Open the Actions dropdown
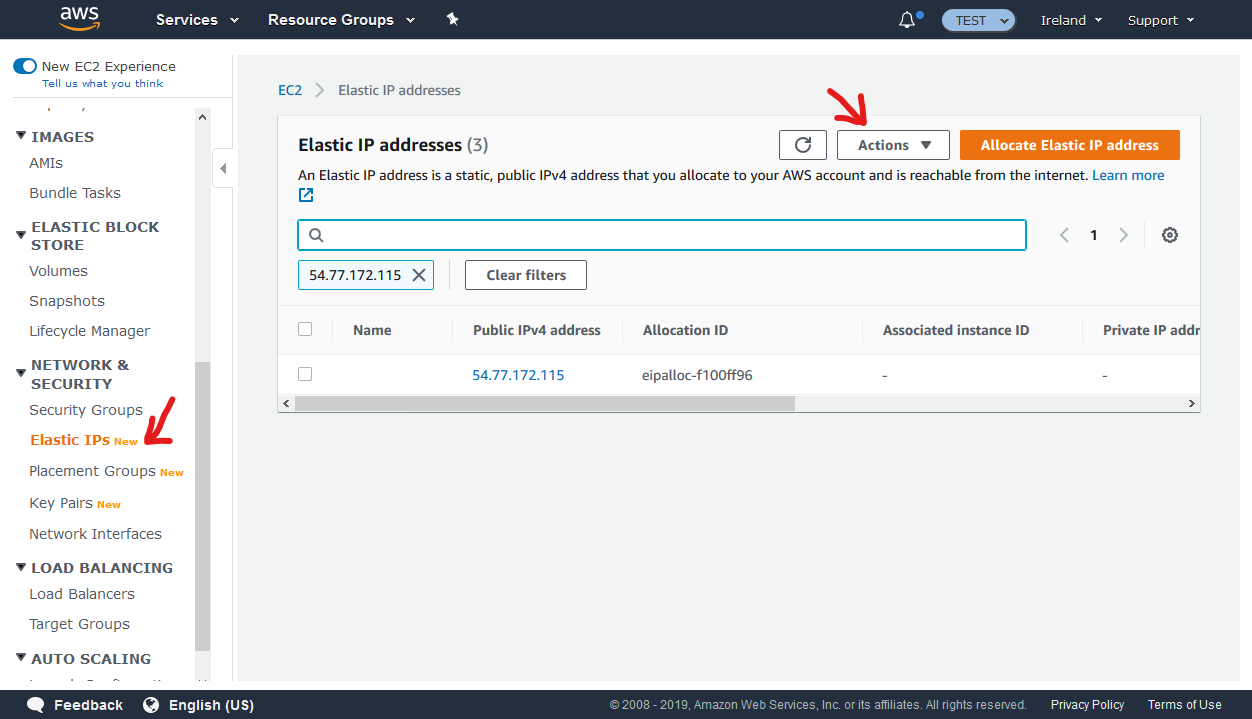The image size is (1252, 719). click(x=893, y=145)
